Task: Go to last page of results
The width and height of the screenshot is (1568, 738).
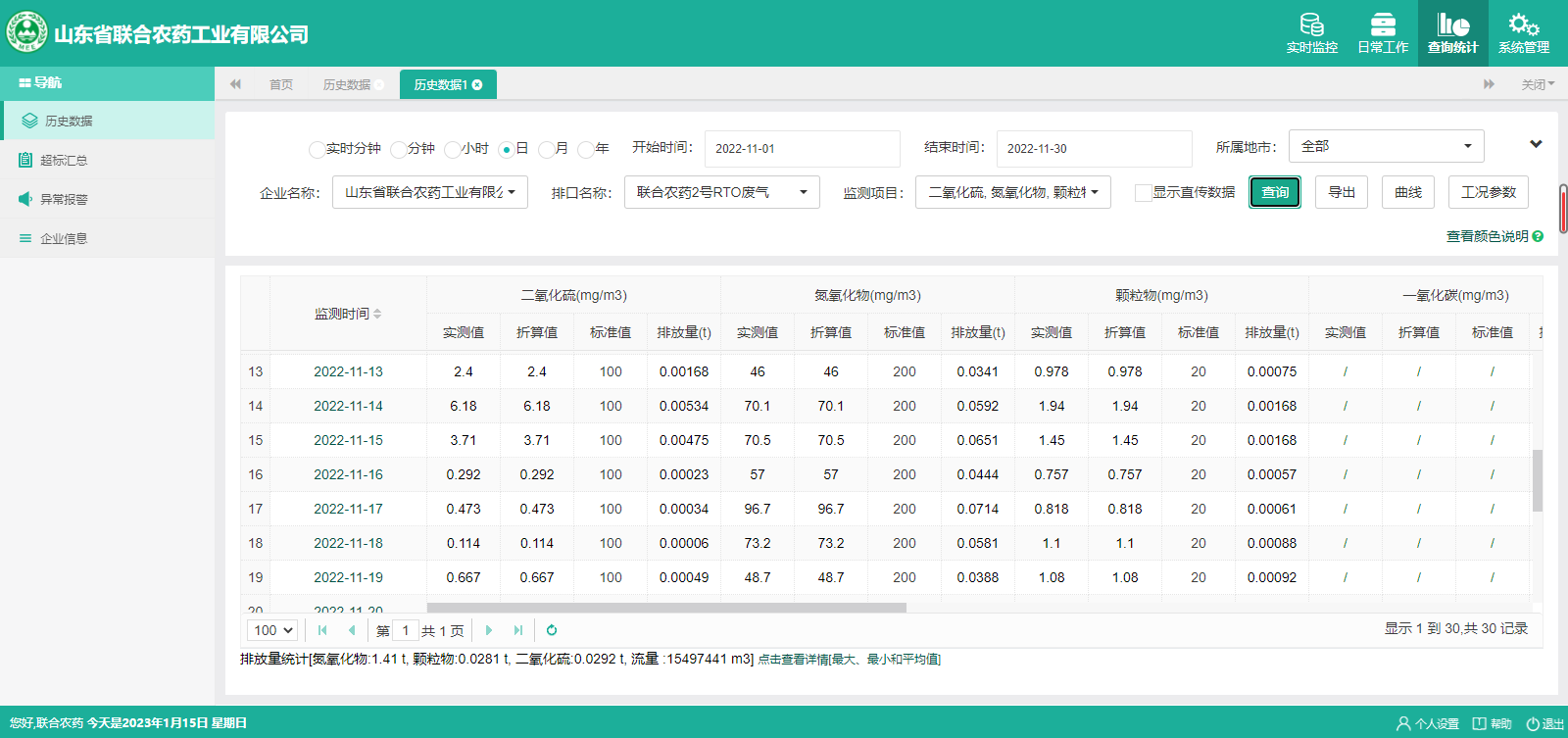Action: pyautogui.click(x=517, y=630)
